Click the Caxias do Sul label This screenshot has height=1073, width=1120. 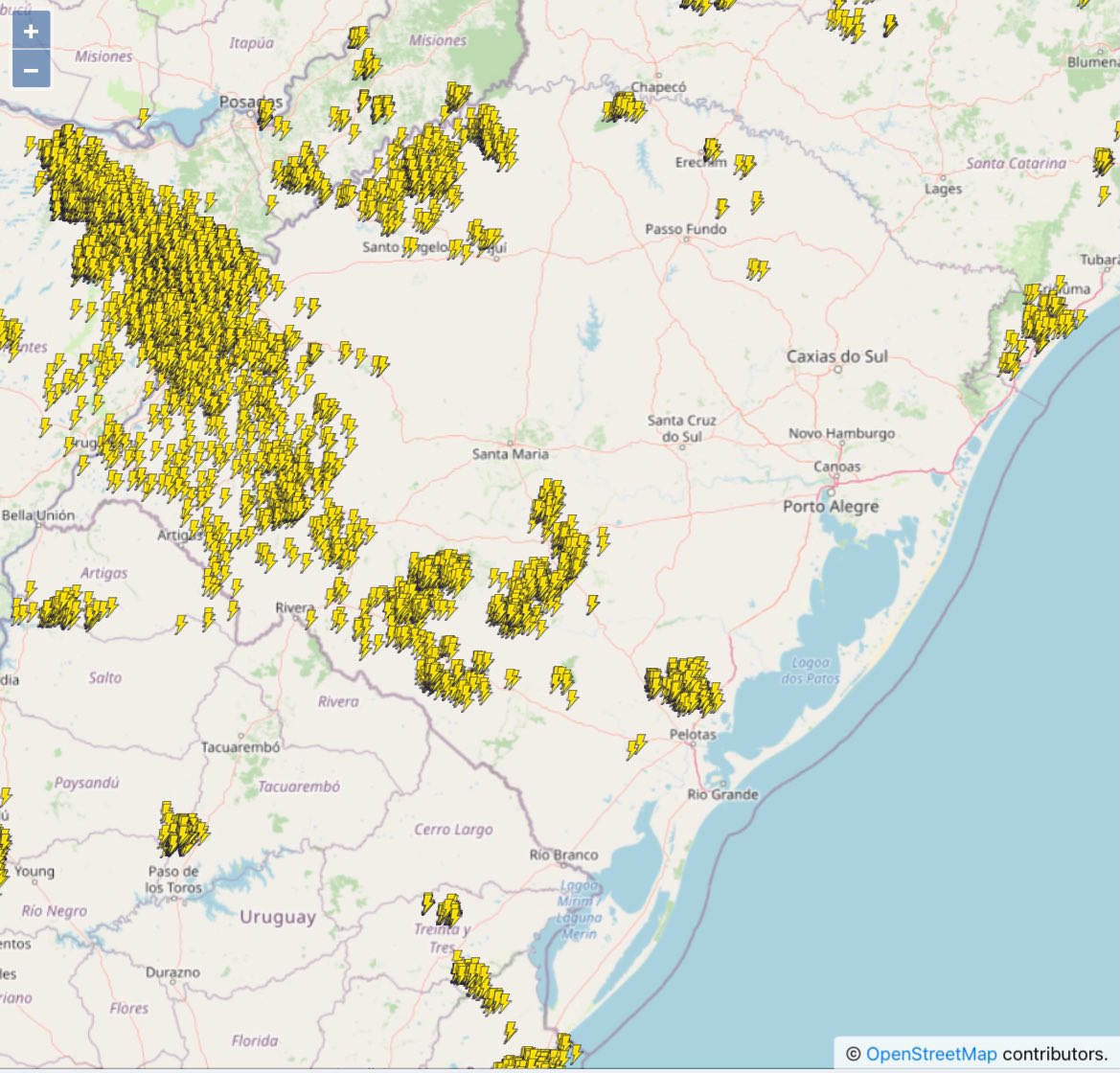click(x=837, y=355)
